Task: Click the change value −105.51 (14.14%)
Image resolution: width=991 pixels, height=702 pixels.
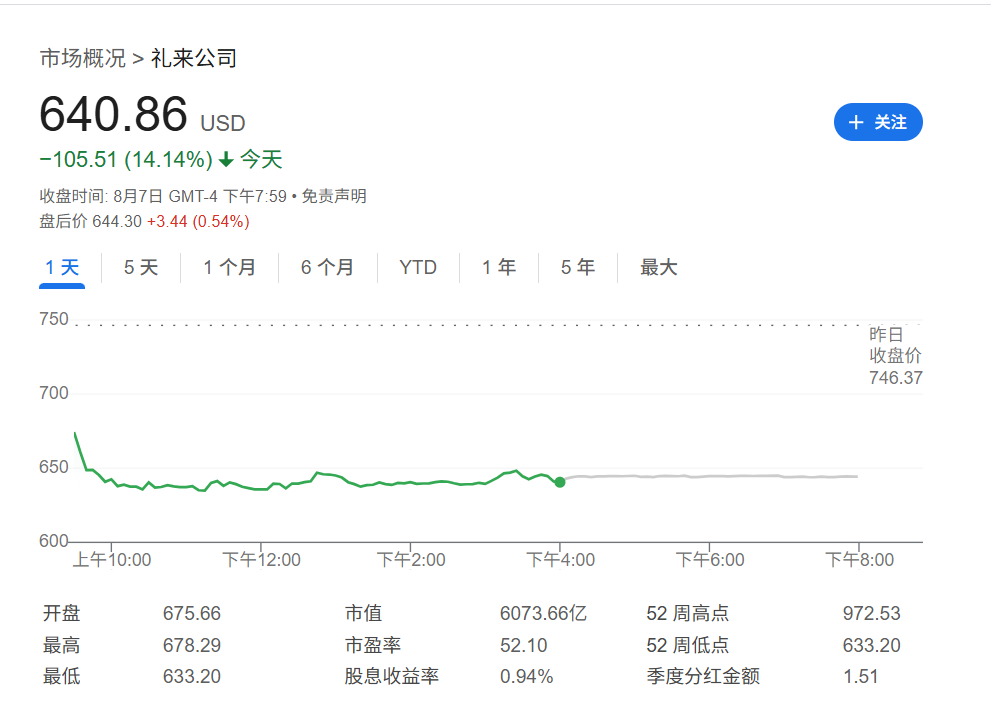Action: (x=126, y=159)
